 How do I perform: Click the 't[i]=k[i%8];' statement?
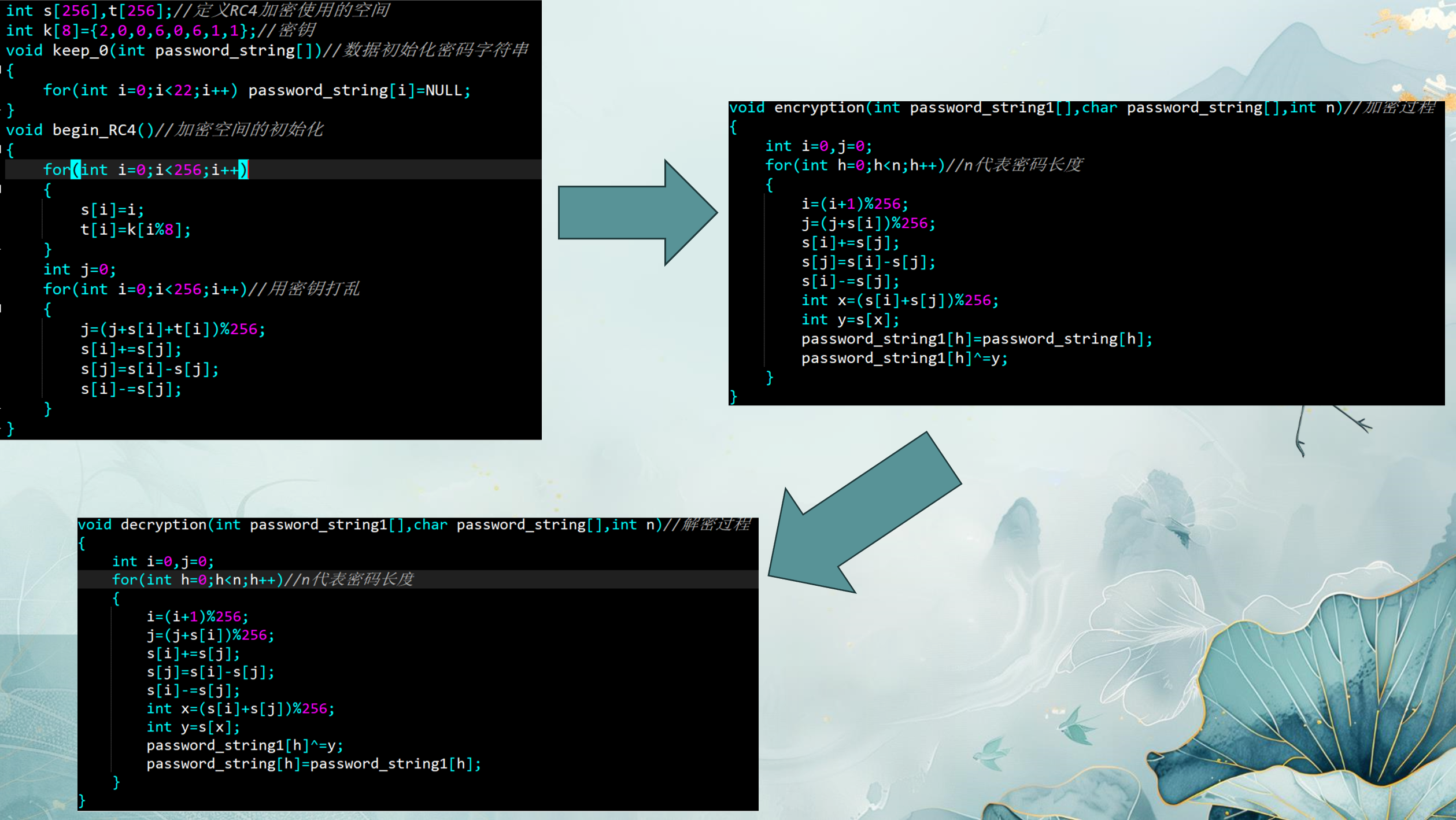click(x=135, y=230)
